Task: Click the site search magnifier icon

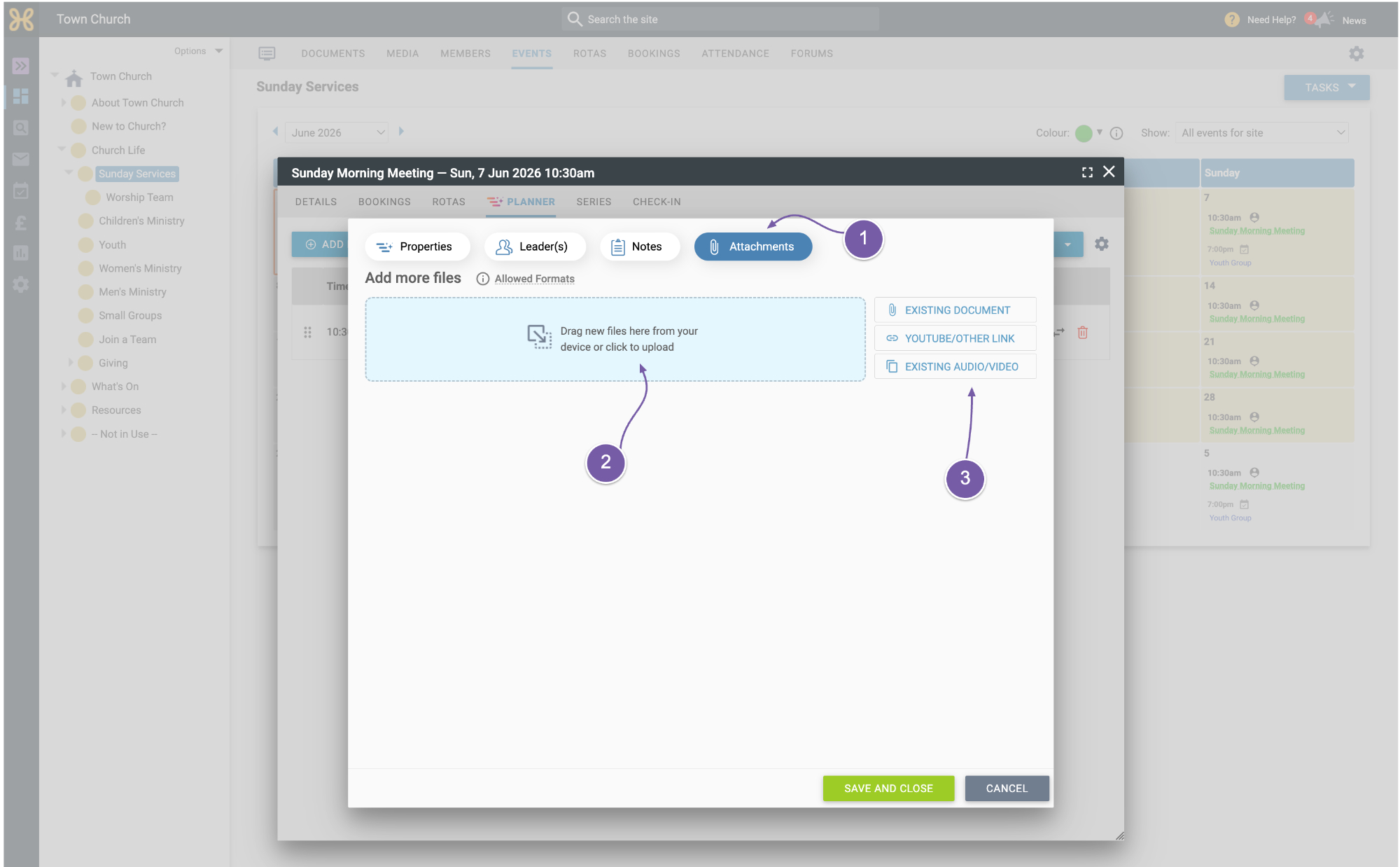Action: click(575, 19)
